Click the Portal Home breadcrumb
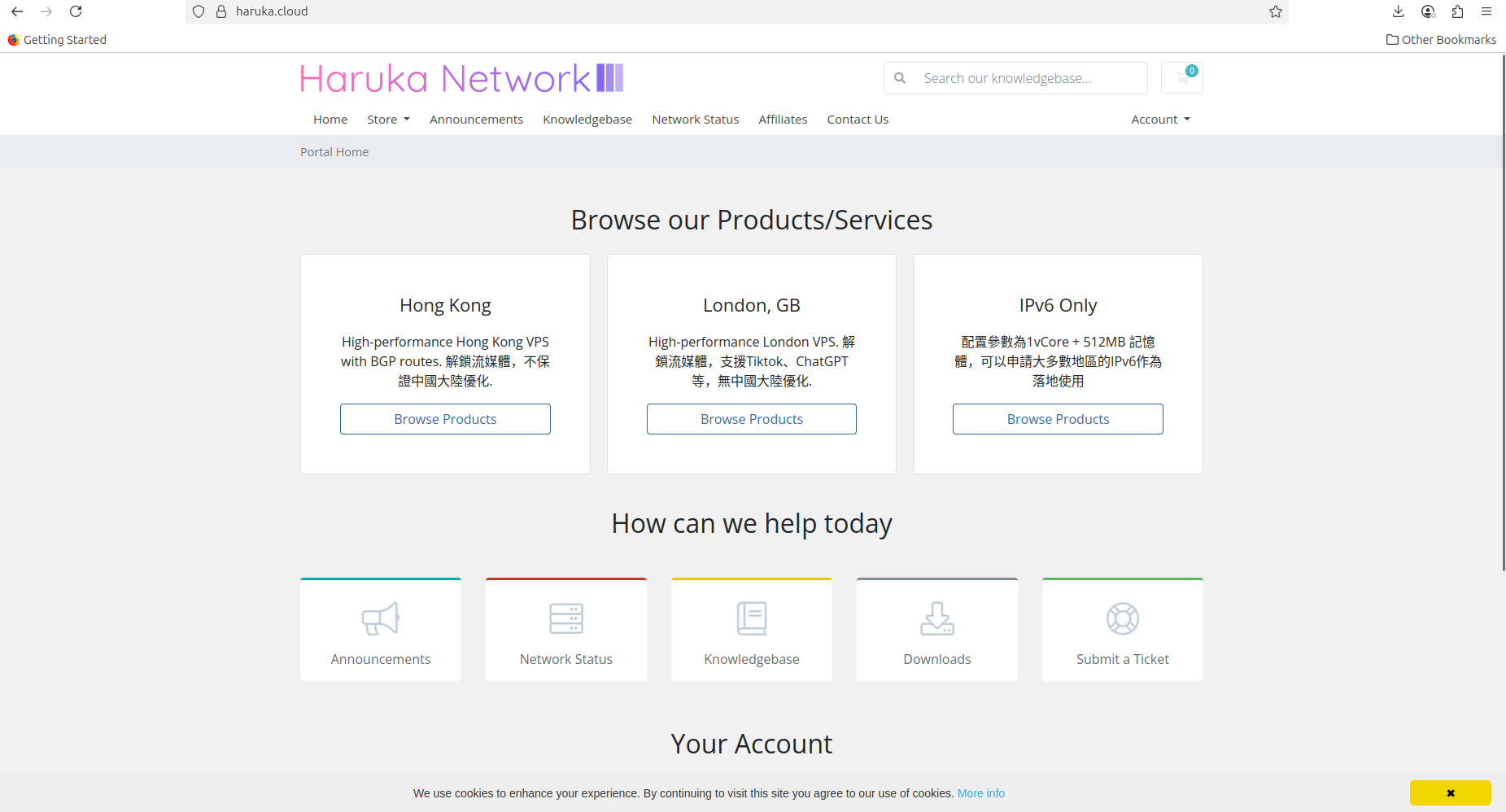Screen dimensions: 1506x812 334,152
